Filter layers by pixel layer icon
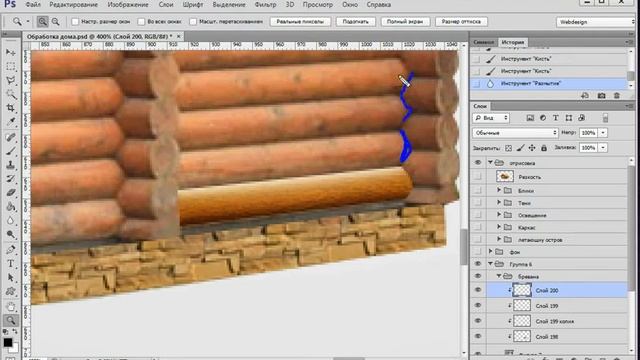 point(530,118)
